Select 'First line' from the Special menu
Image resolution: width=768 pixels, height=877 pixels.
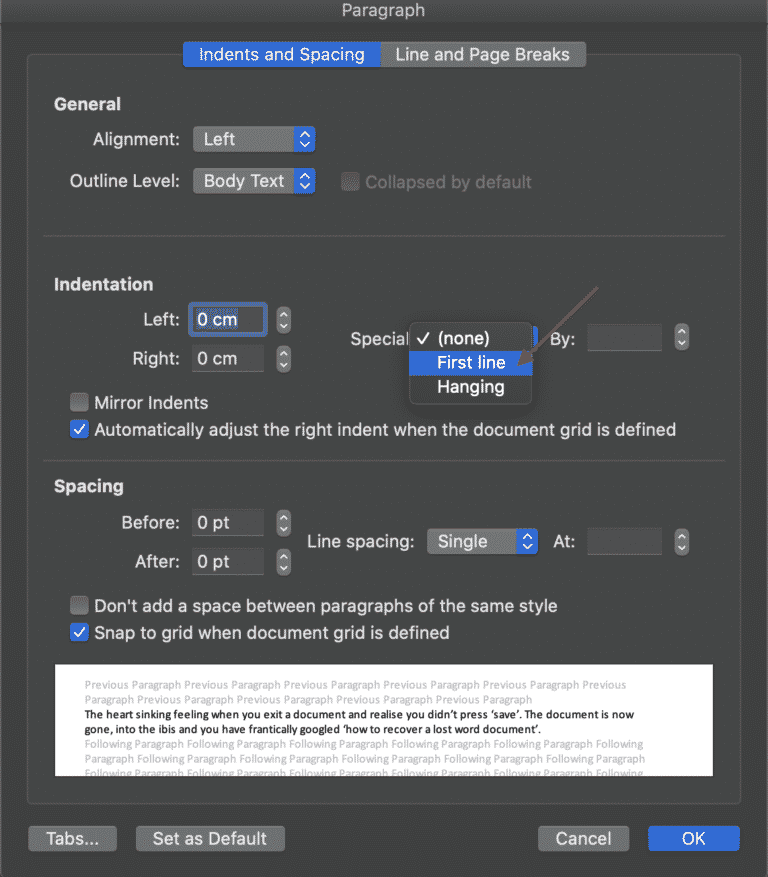click(x=470, y=362)
